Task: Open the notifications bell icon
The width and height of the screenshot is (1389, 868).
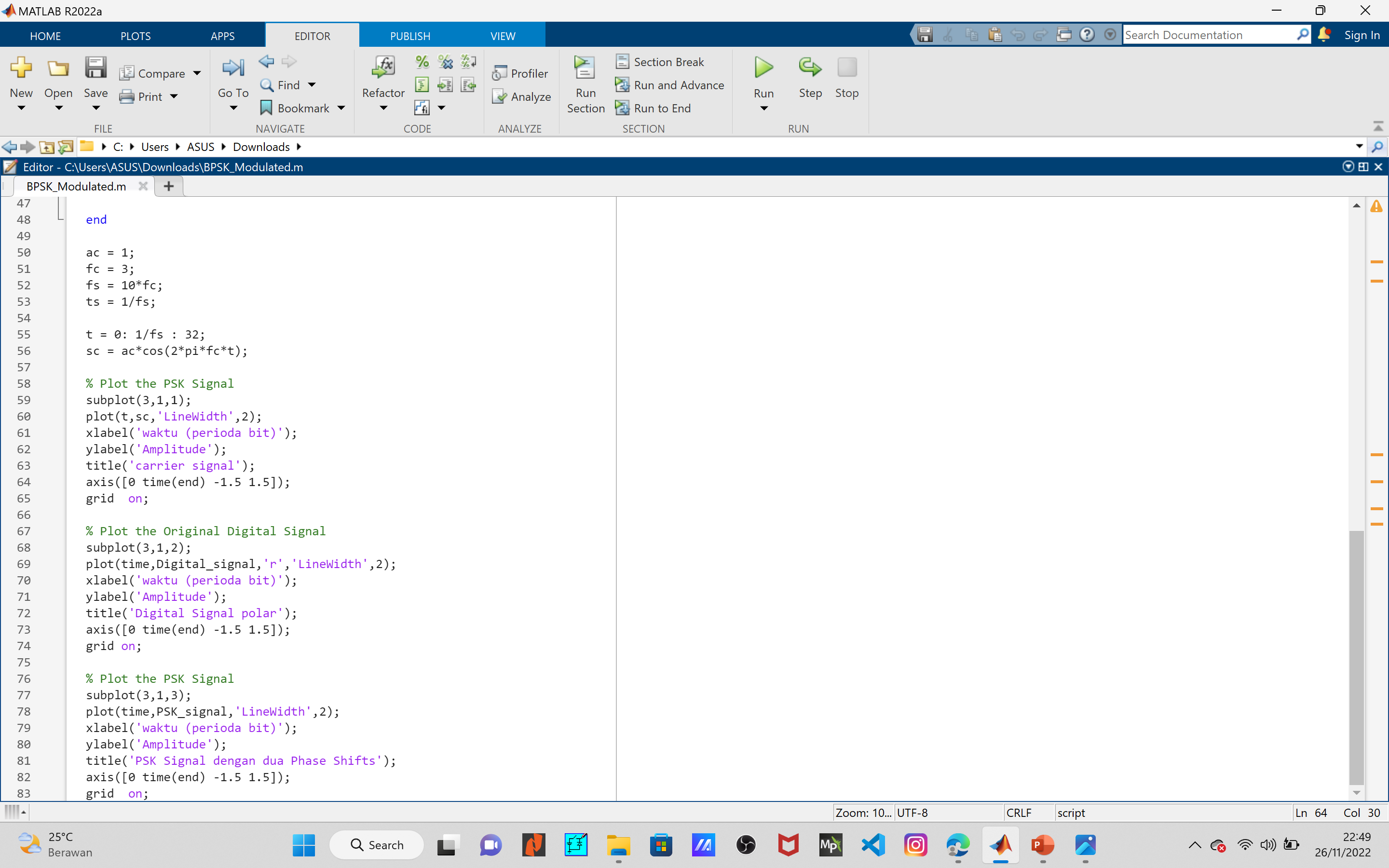Action: [x=1324, y=35]
